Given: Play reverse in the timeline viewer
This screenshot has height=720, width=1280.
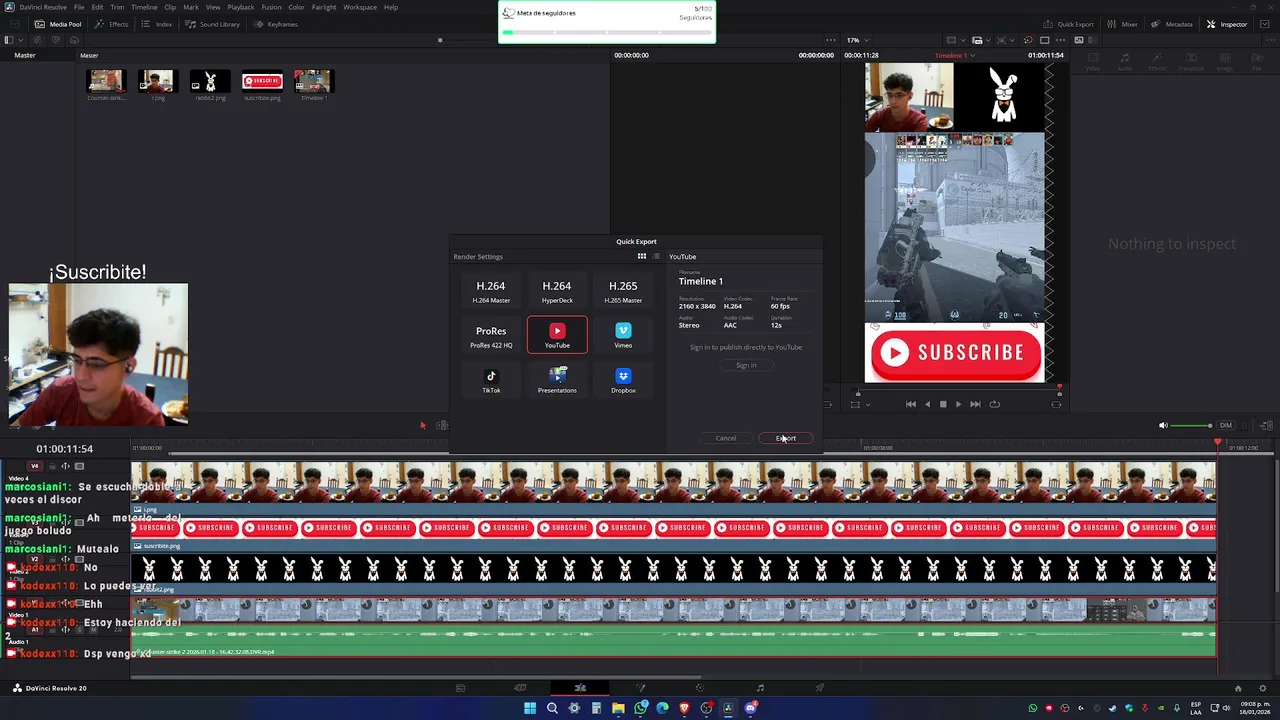Looking at the screenshot, I should point(927,404).
